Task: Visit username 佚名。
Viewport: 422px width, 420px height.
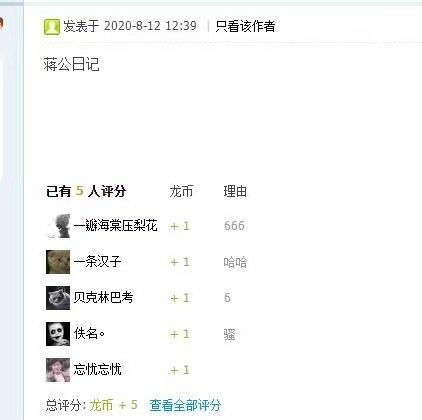Action: click(89, 333)
